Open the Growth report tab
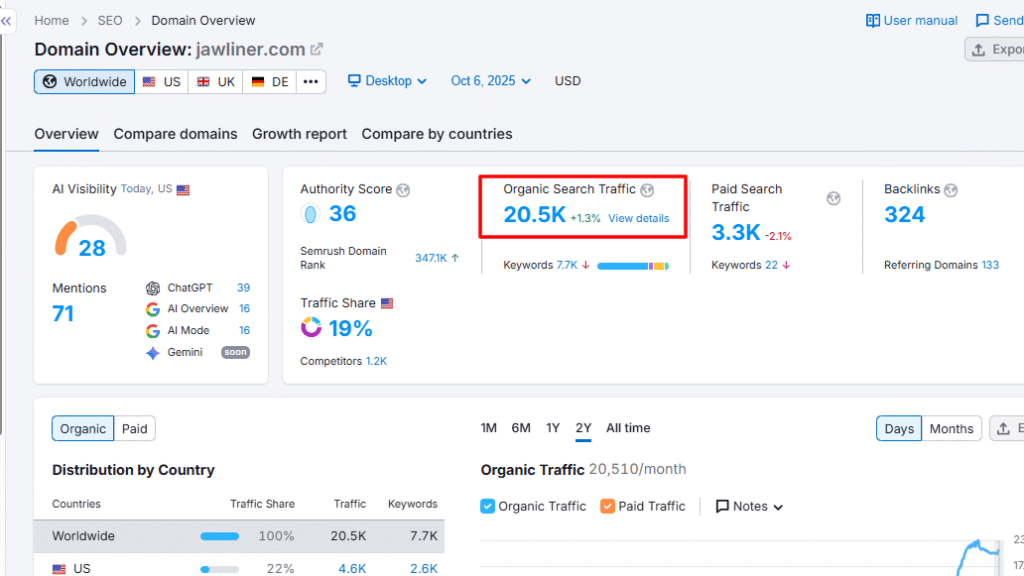Screen dimensions: 1024x576 [299, 134]
